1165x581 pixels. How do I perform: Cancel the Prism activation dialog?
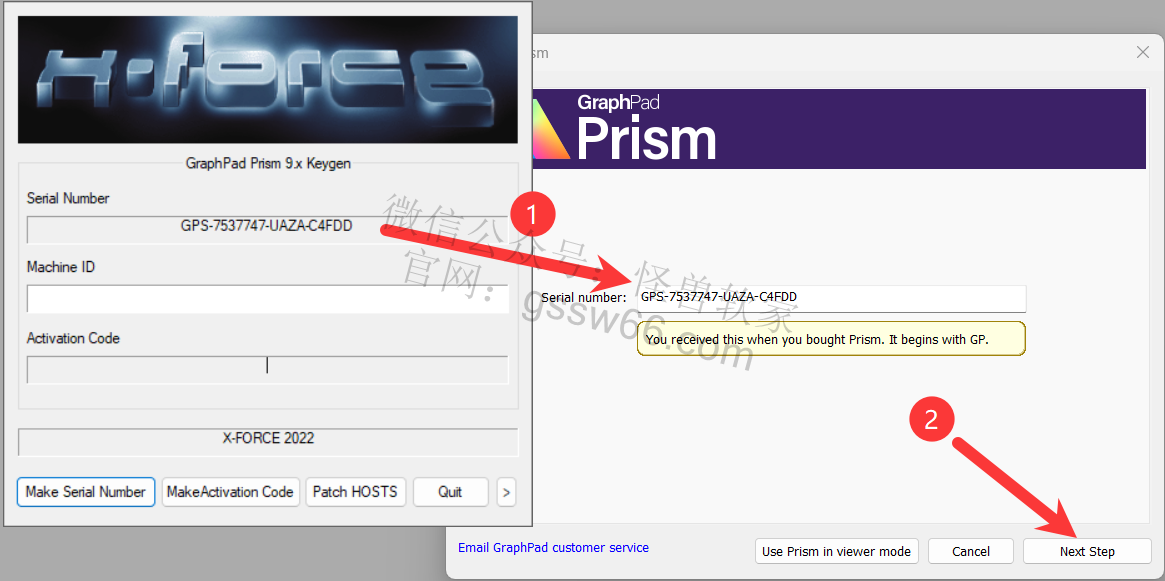click(971, 551)
